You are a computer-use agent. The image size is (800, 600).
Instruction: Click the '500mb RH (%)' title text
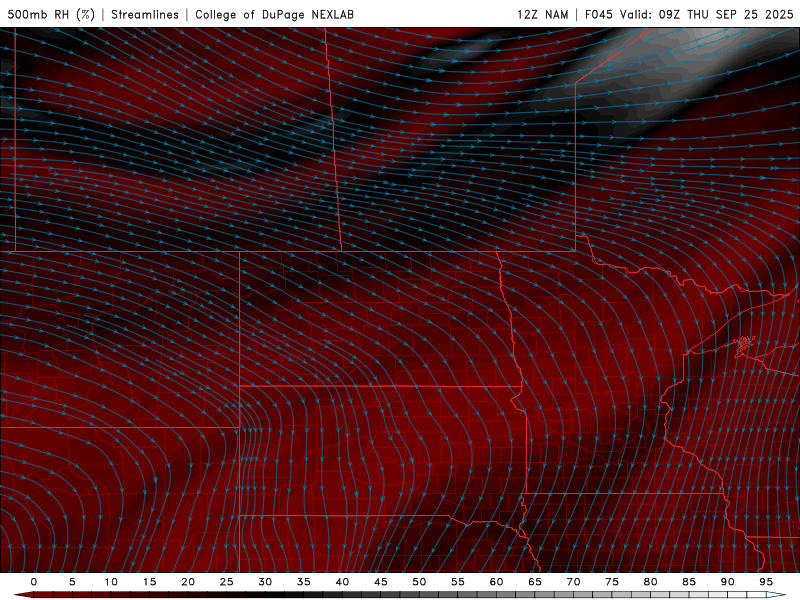(51, 14)
